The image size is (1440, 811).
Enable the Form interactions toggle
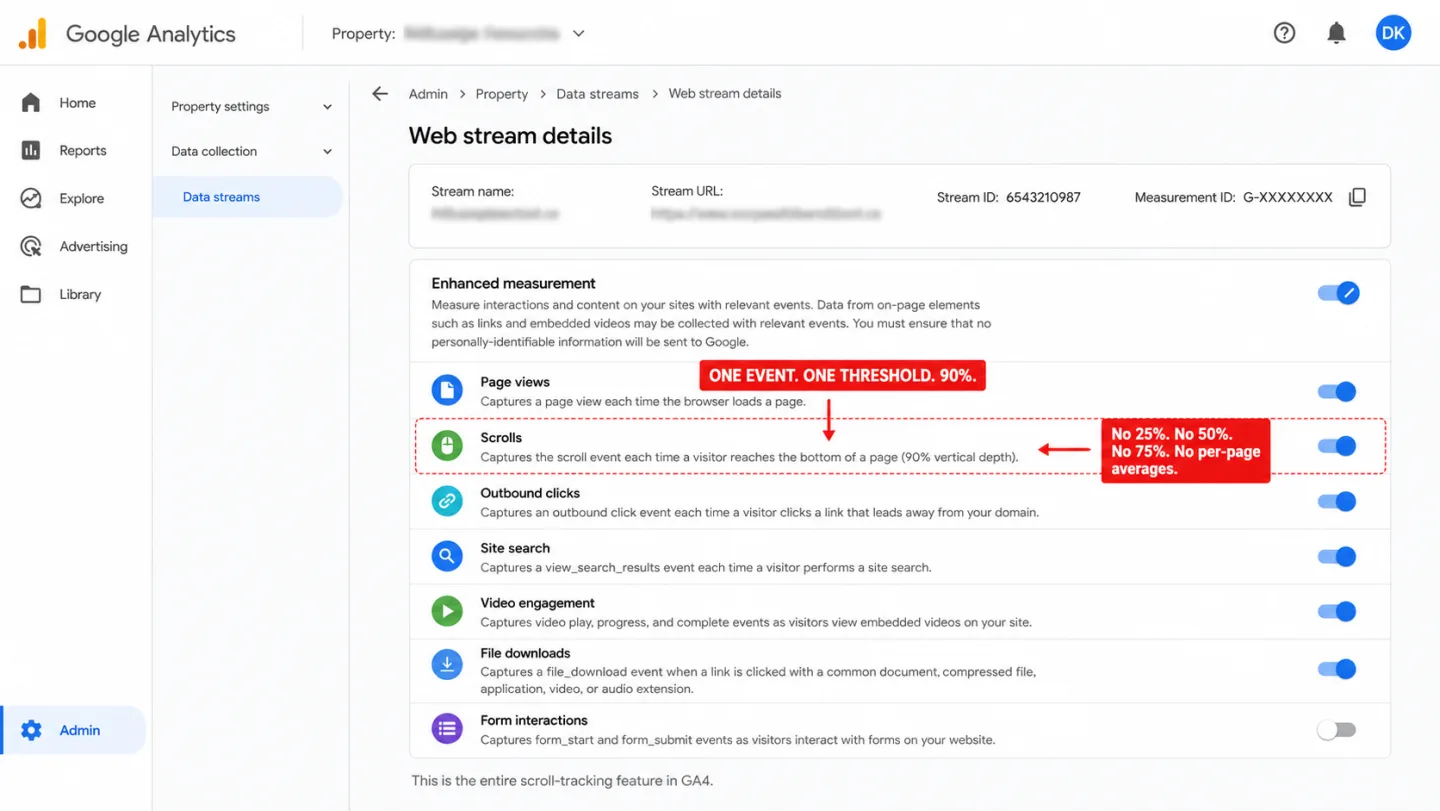[x=1337, y=730]
